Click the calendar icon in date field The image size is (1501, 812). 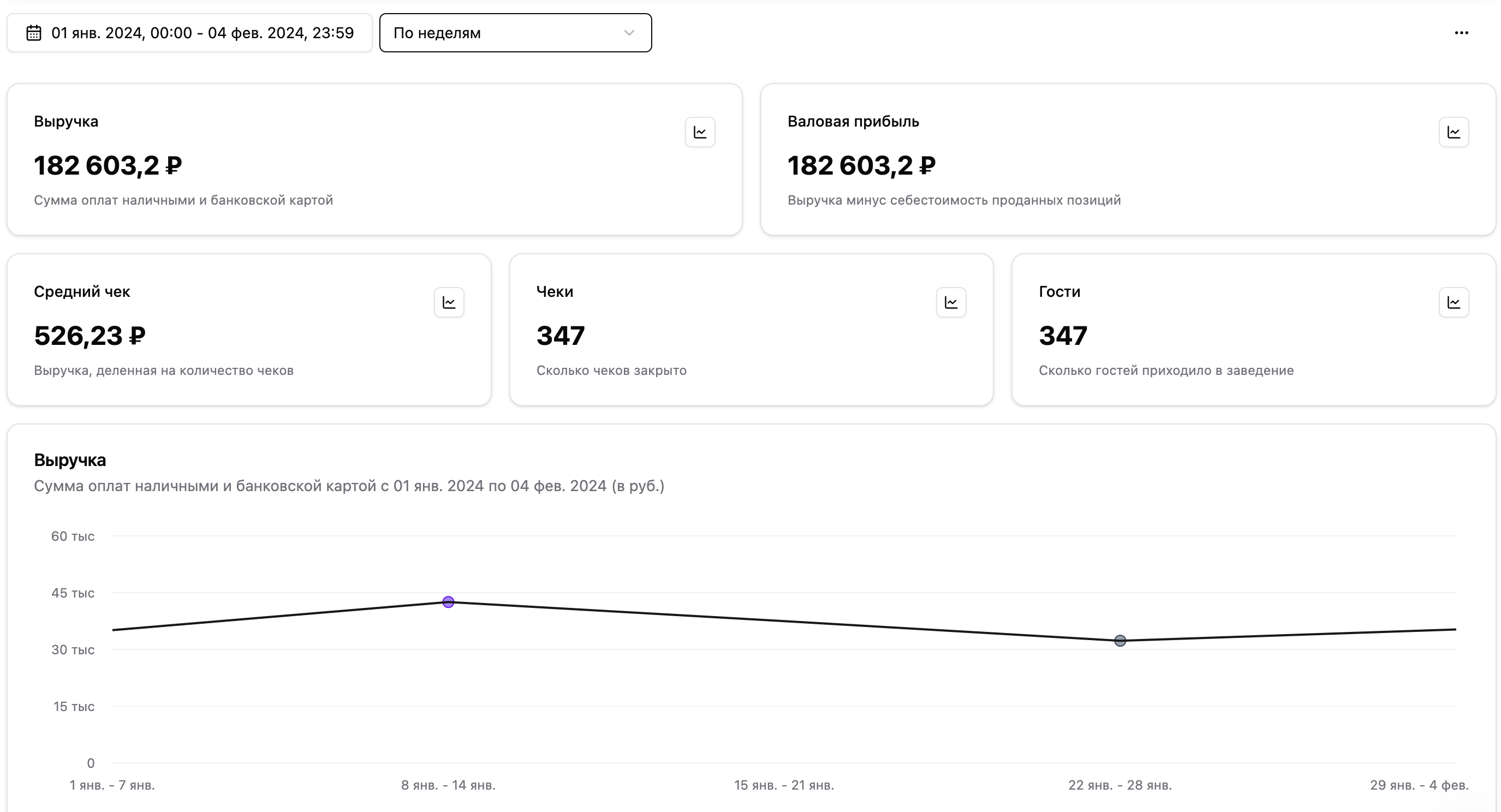(34, 33)
